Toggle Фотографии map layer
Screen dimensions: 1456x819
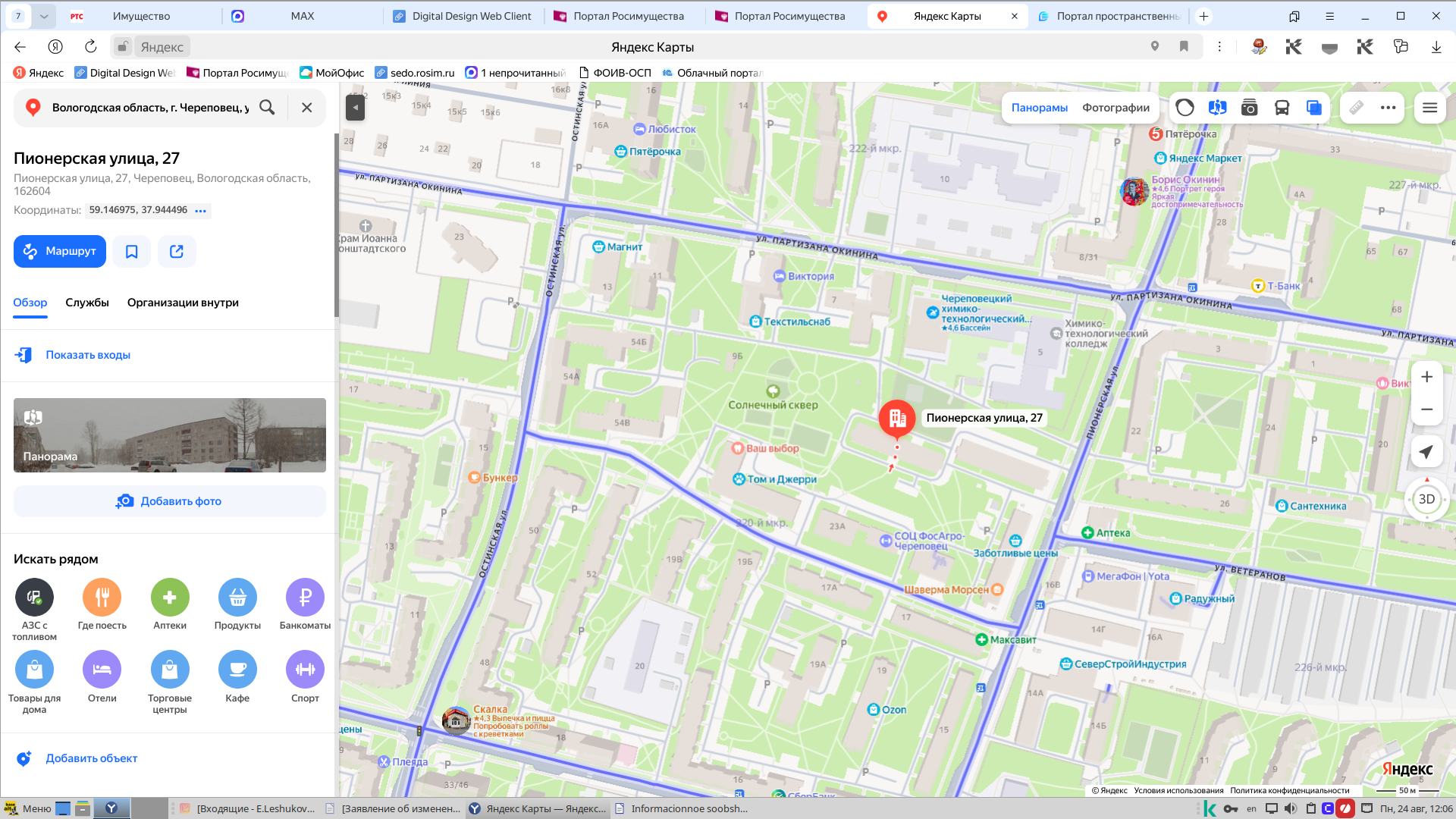(1116, 108)
